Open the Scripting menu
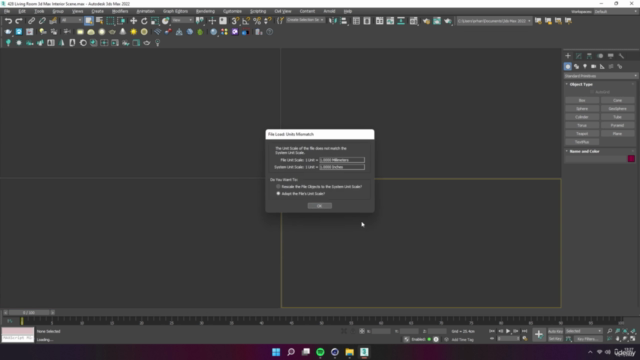The height and width of the screenshot is (360, 640). [x=258, y=11]
